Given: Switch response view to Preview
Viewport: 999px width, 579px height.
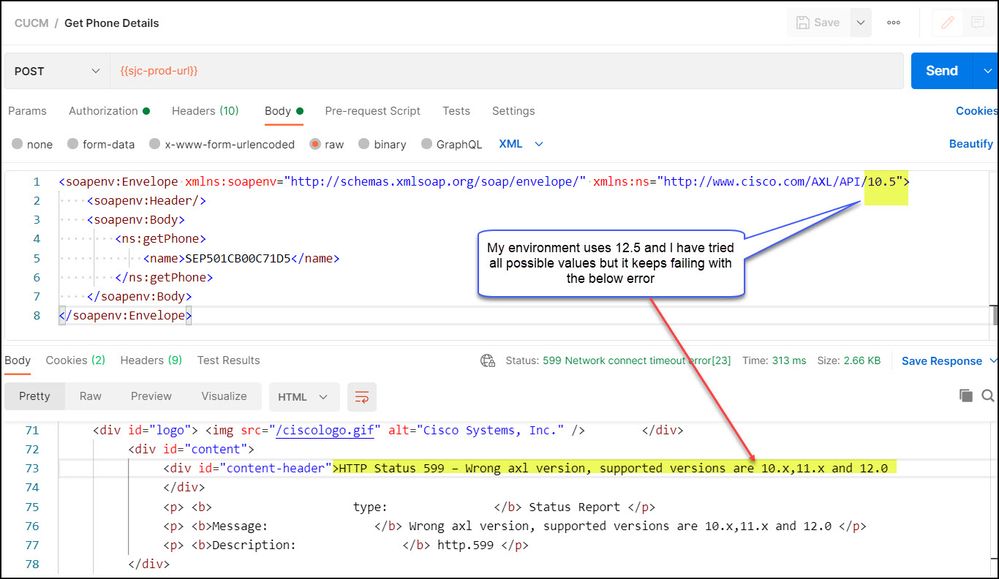Looking at the screenshot, I should 151,396.
